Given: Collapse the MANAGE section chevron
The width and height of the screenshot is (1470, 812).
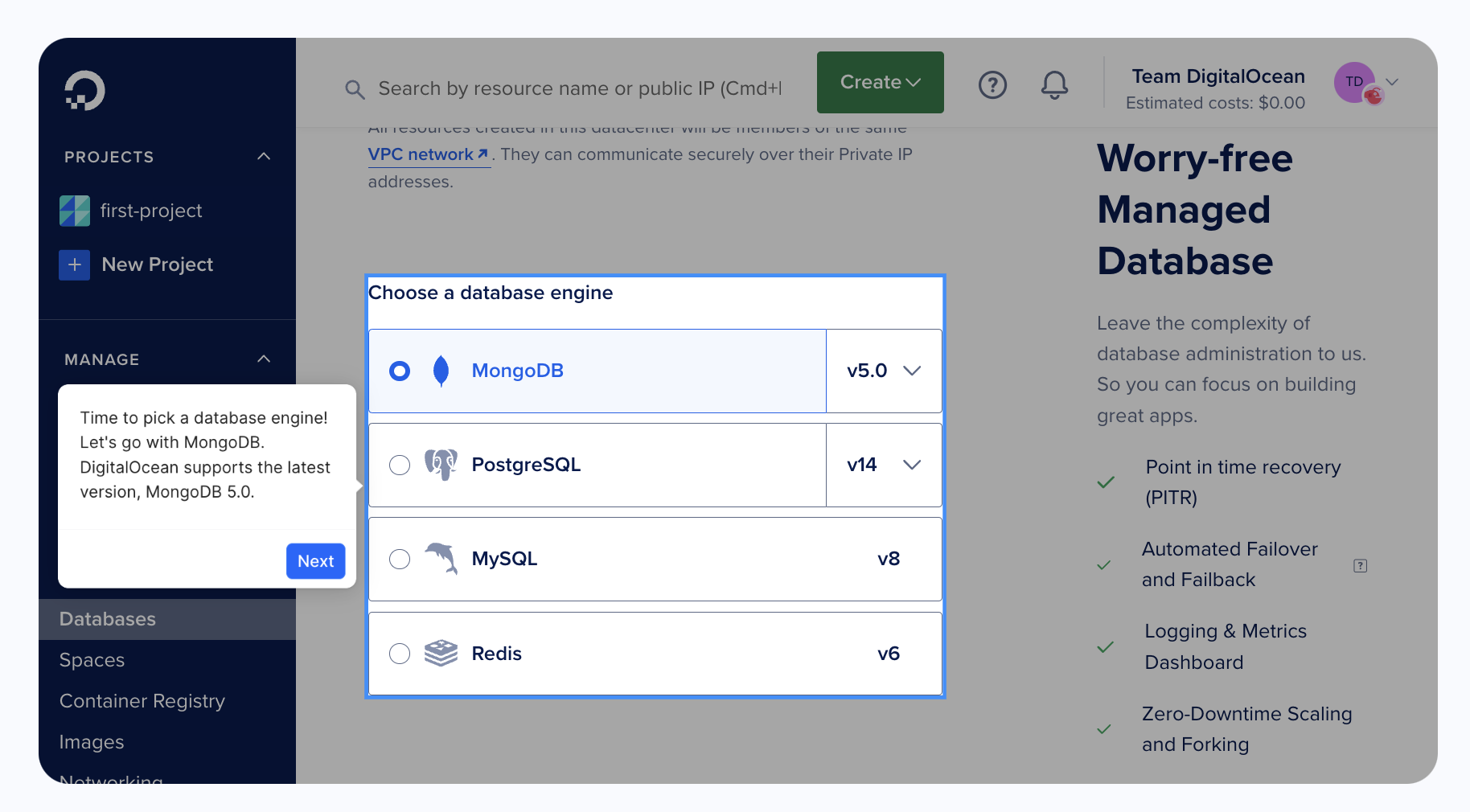Looking at the screenshot, I should point(264,359).
